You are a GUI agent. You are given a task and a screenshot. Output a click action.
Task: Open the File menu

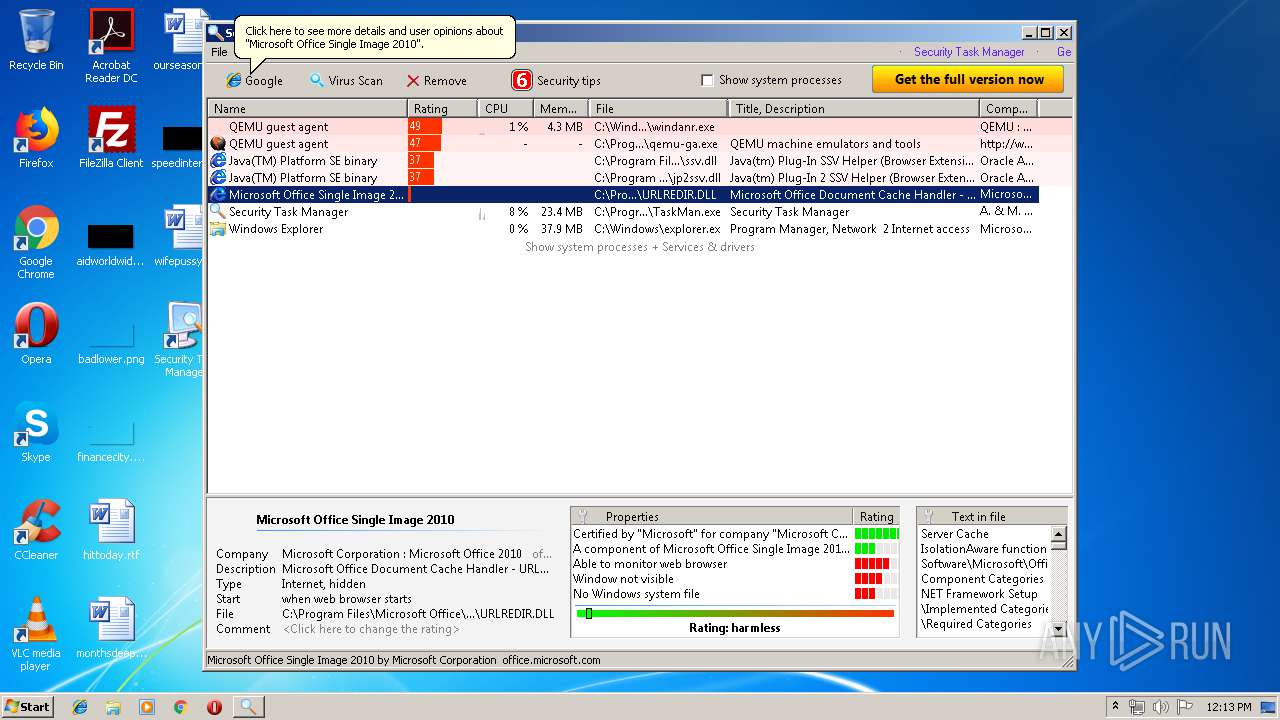point(219,52)
